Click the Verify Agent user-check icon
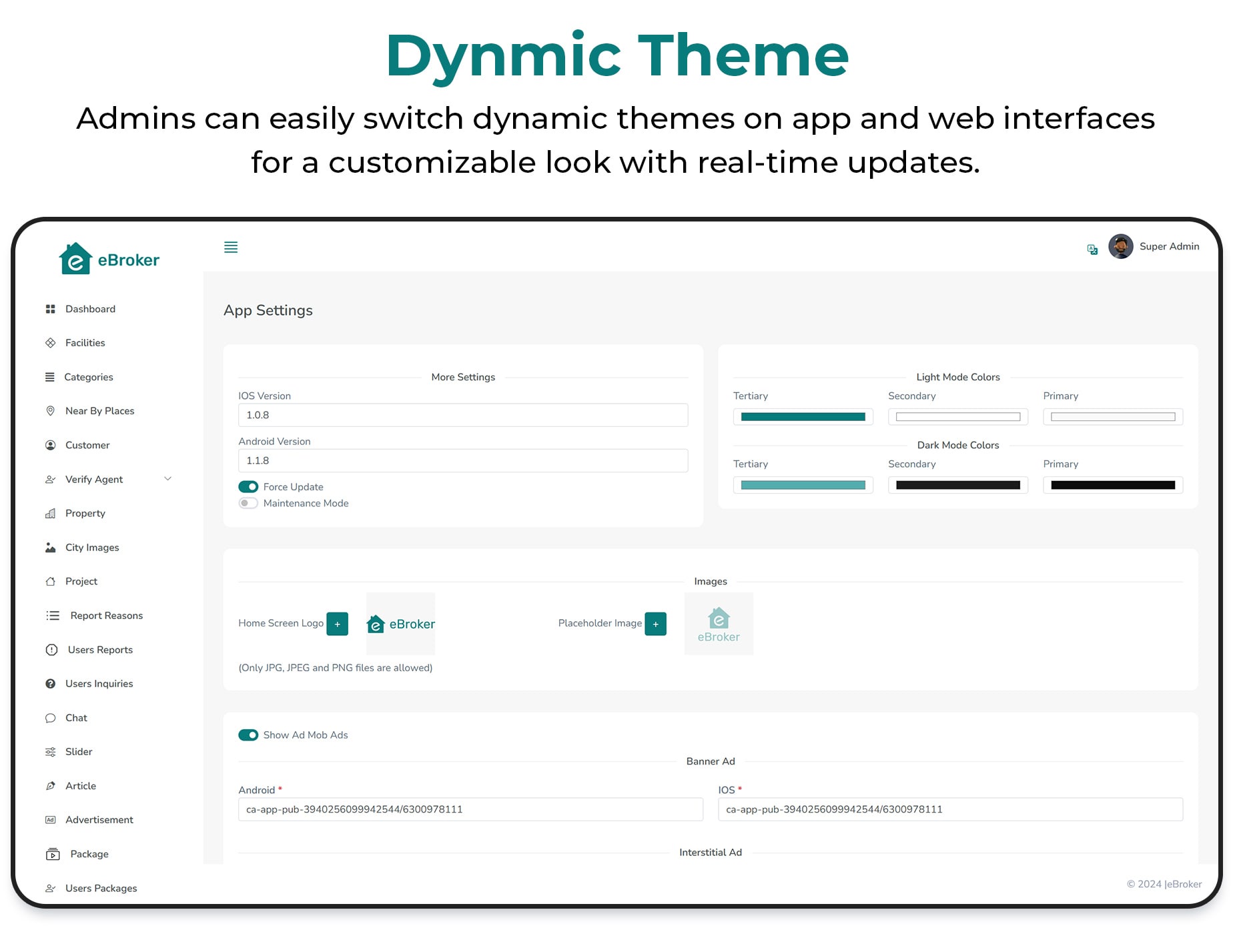1233x952 pixels. pos(50,479)
